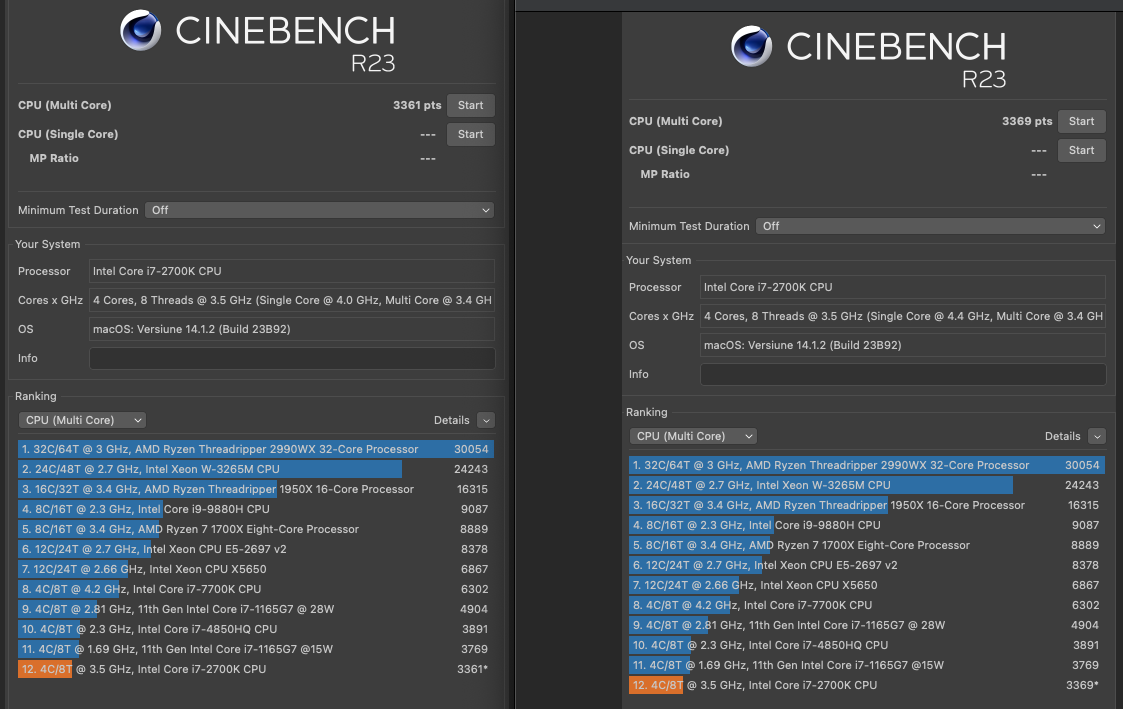Select Threadripper 1950X ranking row in left window
Screen dimensions: 1123x709
[256, 489]
